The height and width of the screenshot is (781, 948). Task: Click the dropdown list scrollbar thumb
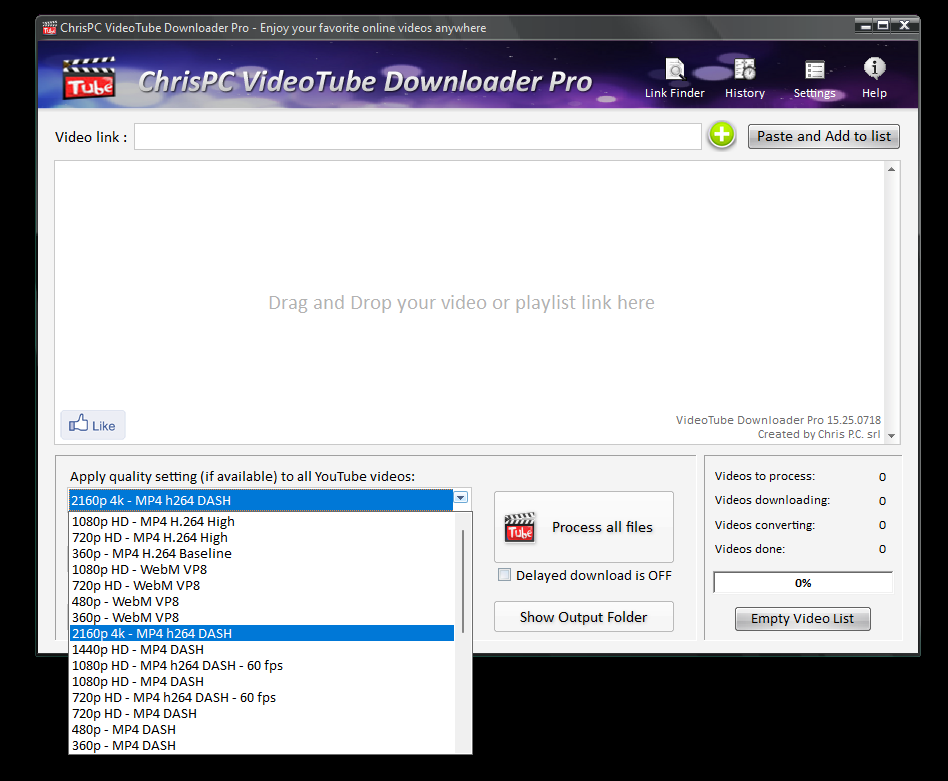pyautogui.click(x=463, y=582)
